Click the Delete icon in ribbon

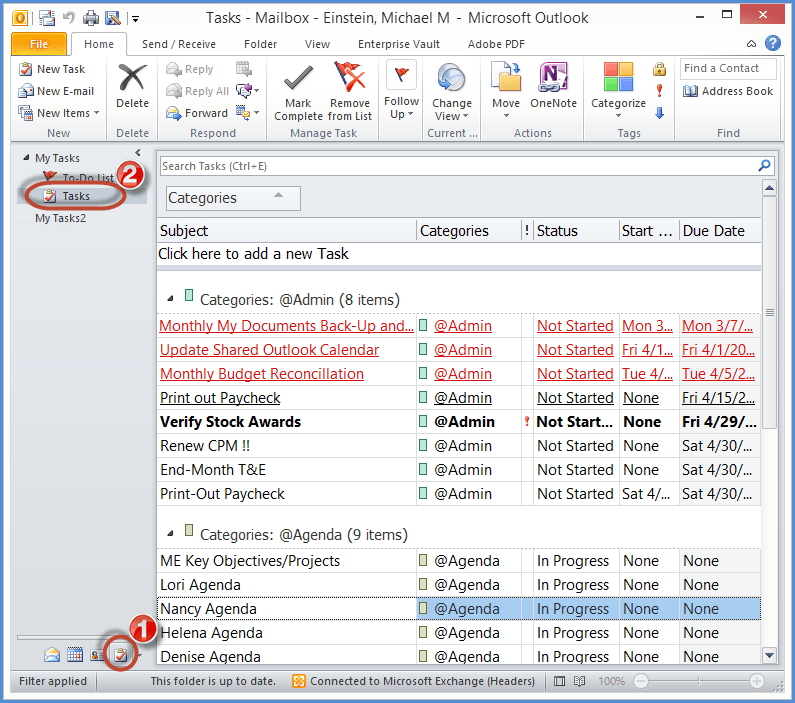pyautogui.click(x=132, y=79)
